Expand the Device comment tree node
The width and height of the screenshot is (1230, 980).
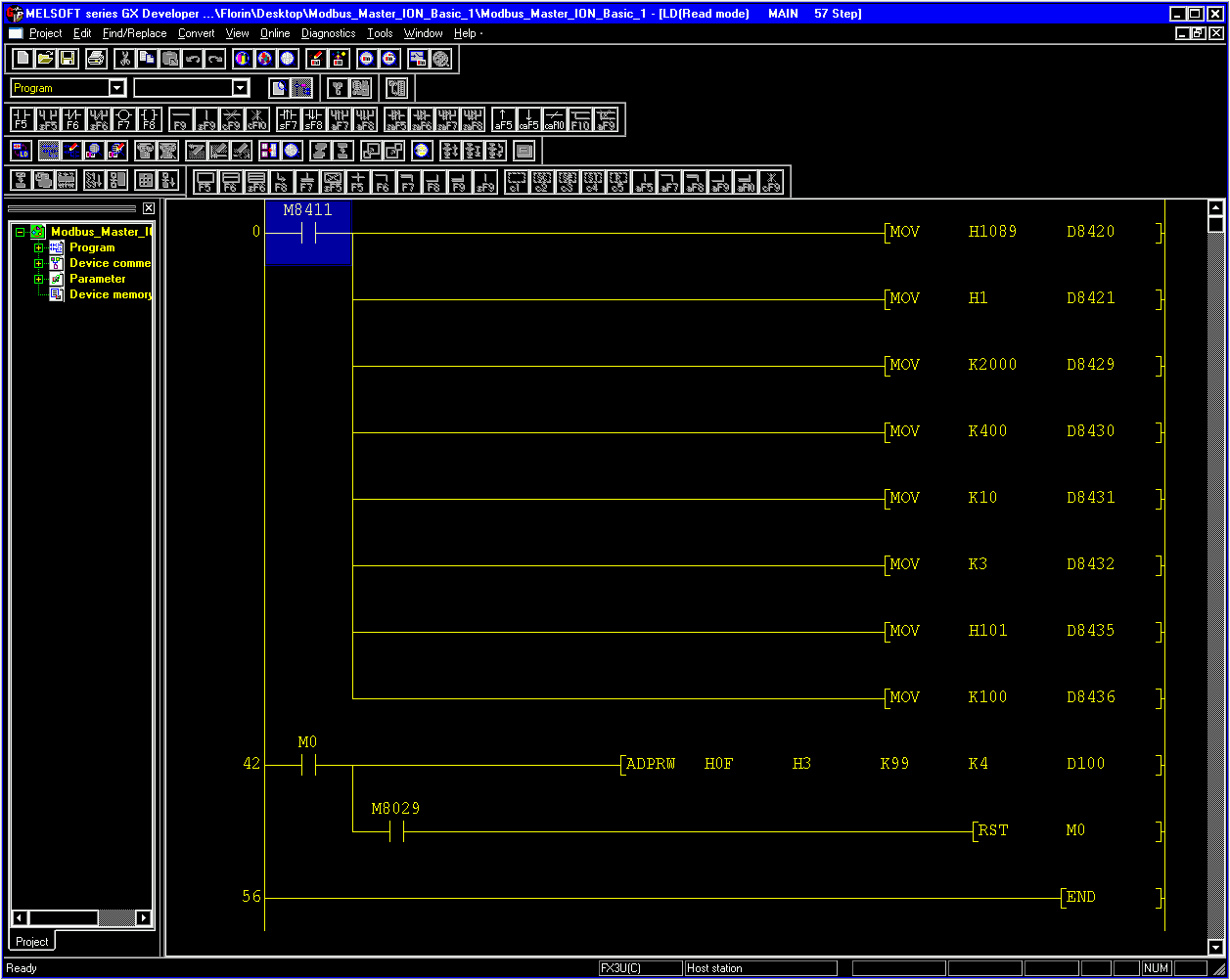click(39, 263)
